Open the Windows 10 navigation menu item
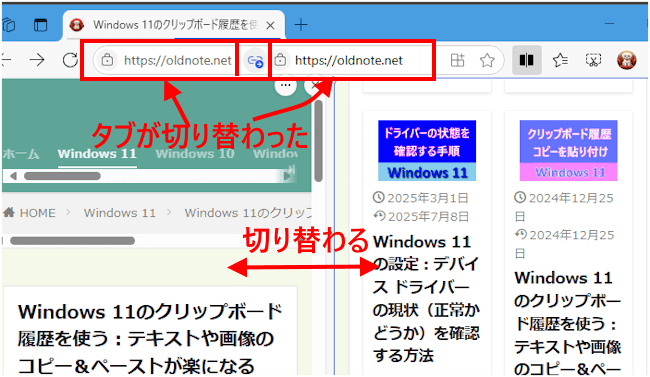The width and height of the screenshot is (650, 377). [195, 154]
